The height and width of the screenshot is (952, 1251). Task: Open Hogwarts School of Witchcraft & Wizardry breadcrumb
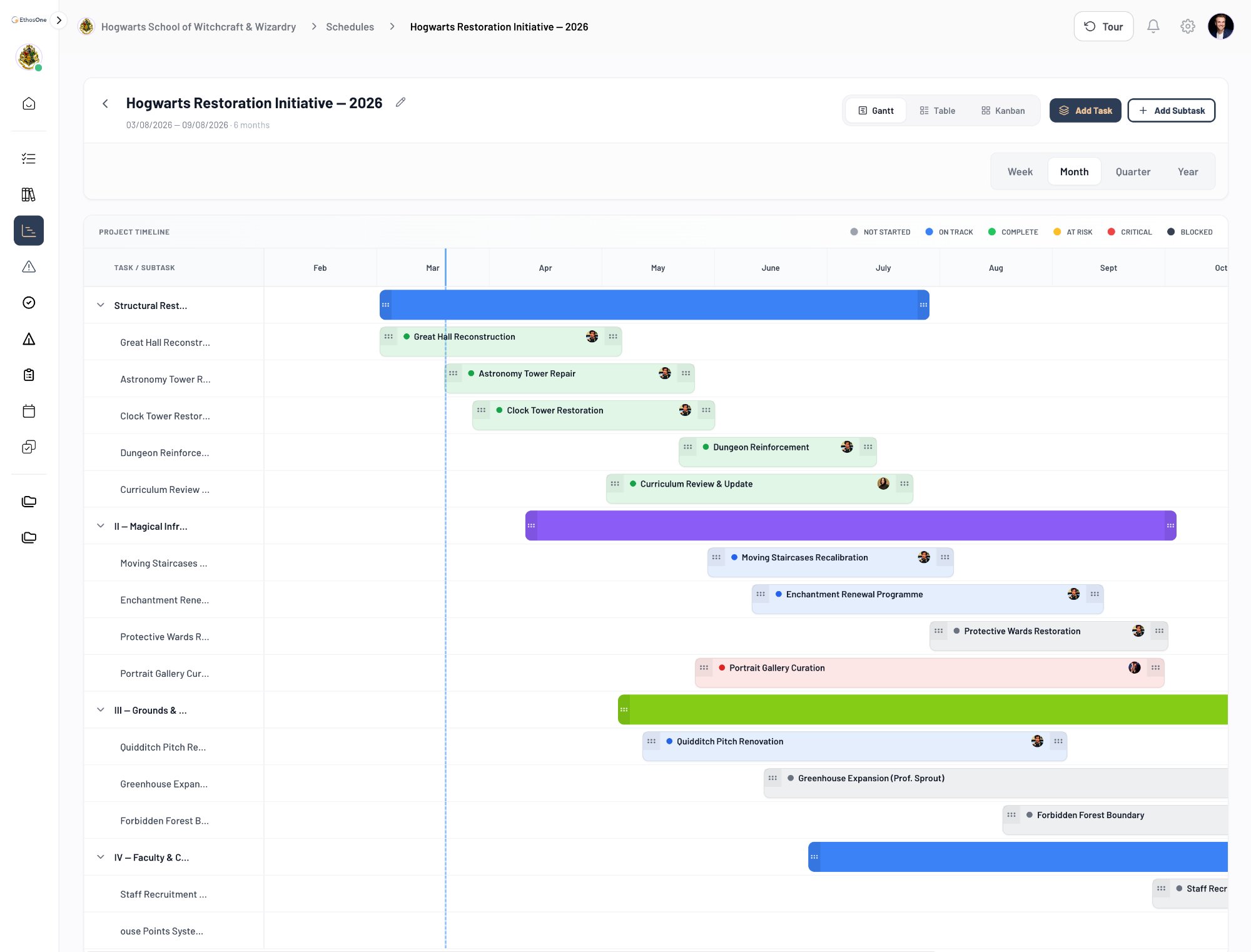pos(198,27)
